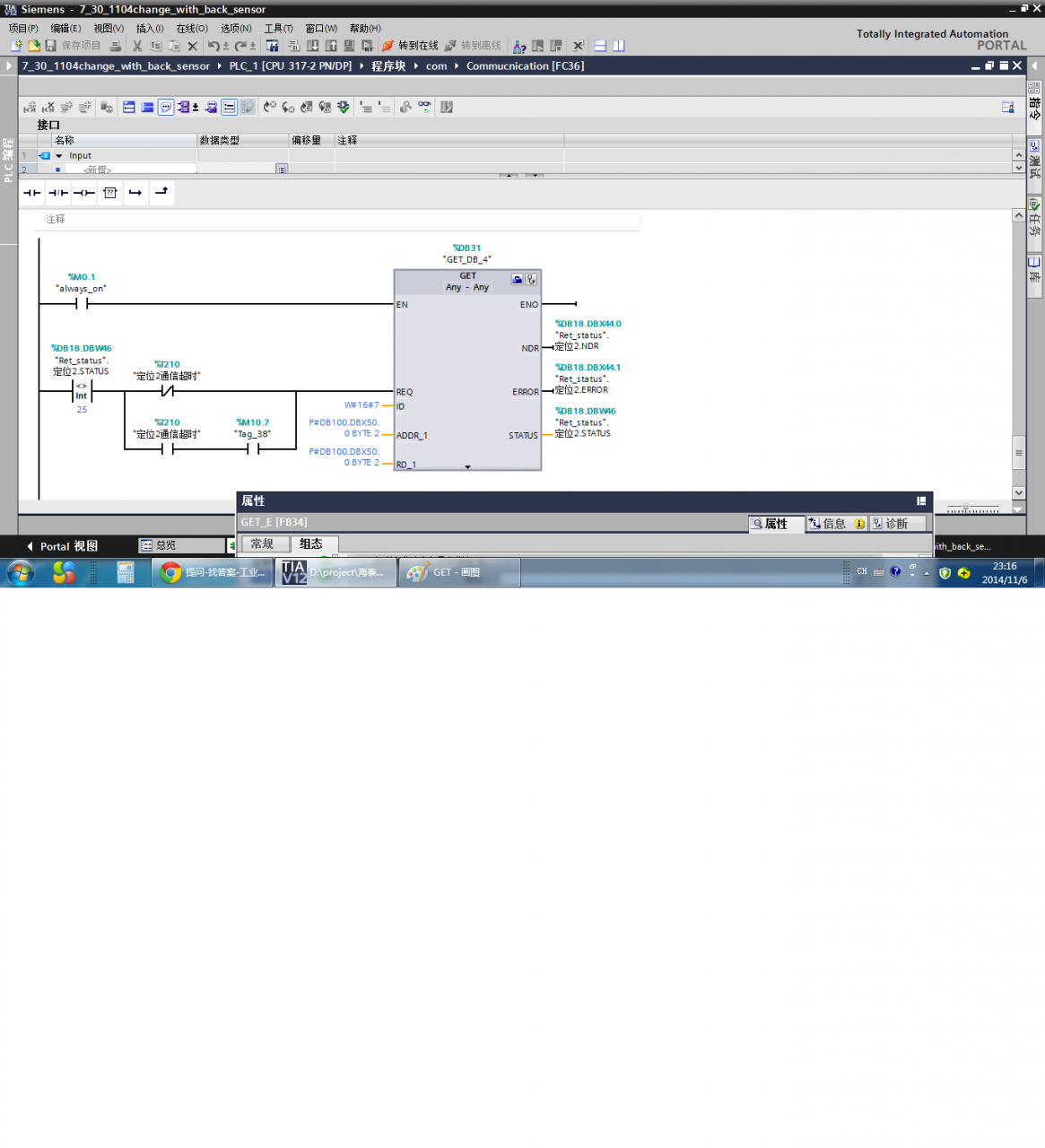Click delete network icon in editor toolbar
This screenshot has height=1148, width=1045.
pos(48,108)
